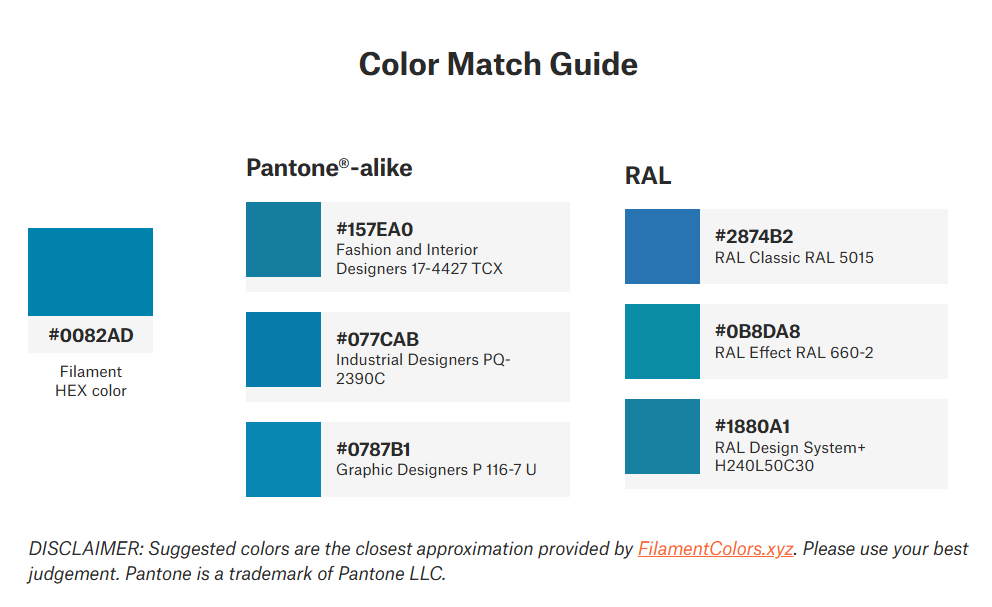
Task: Click the #2874B2 hex code text
Action: tap(754, 237)
